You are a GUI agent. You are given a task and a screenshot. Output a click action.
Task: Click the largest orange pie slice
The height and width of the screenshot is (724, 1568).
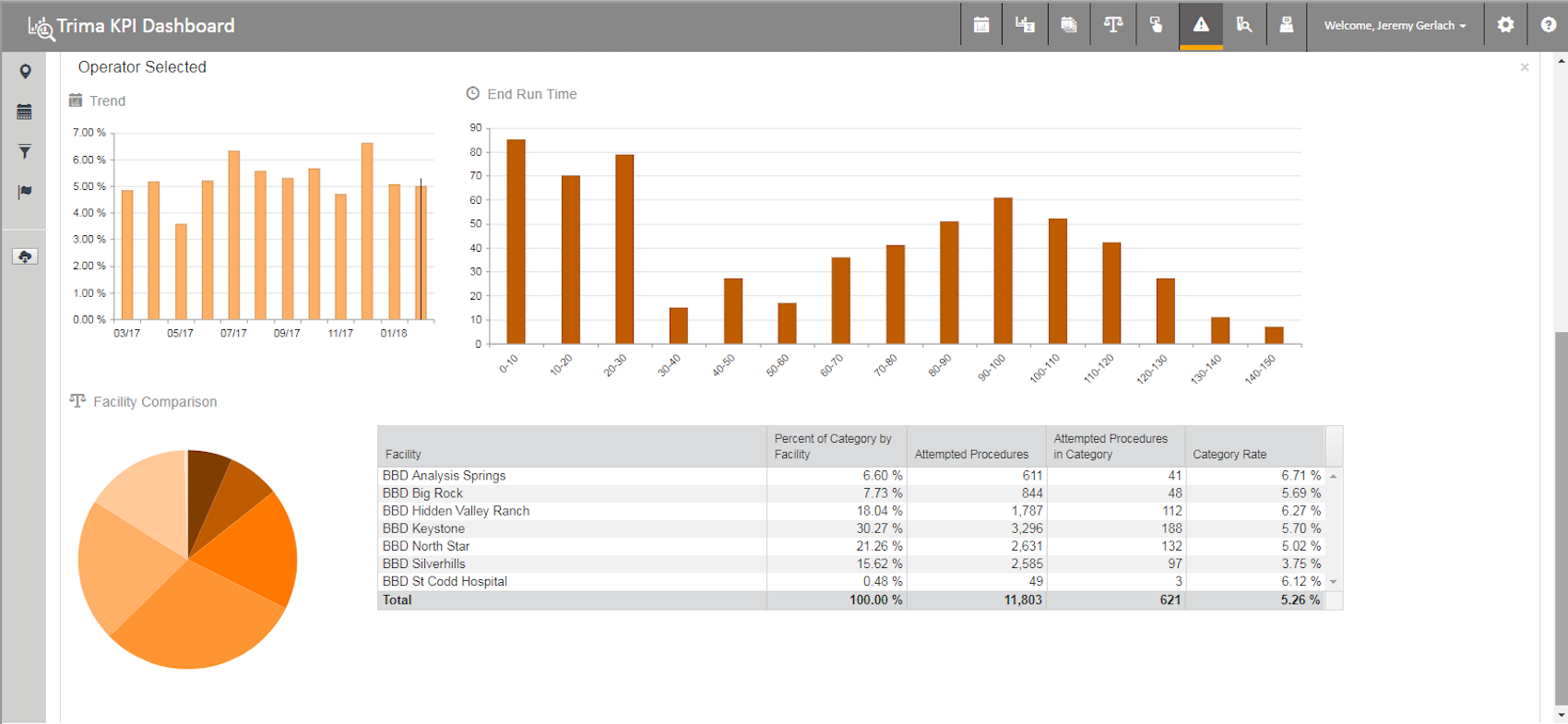201,615
